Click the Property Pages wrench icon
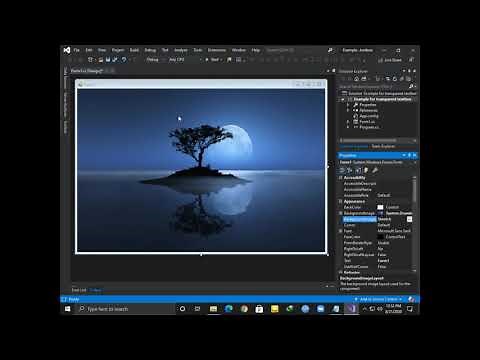Image resolution: width=480 pixels, height=360 pixels. (375, 170)
